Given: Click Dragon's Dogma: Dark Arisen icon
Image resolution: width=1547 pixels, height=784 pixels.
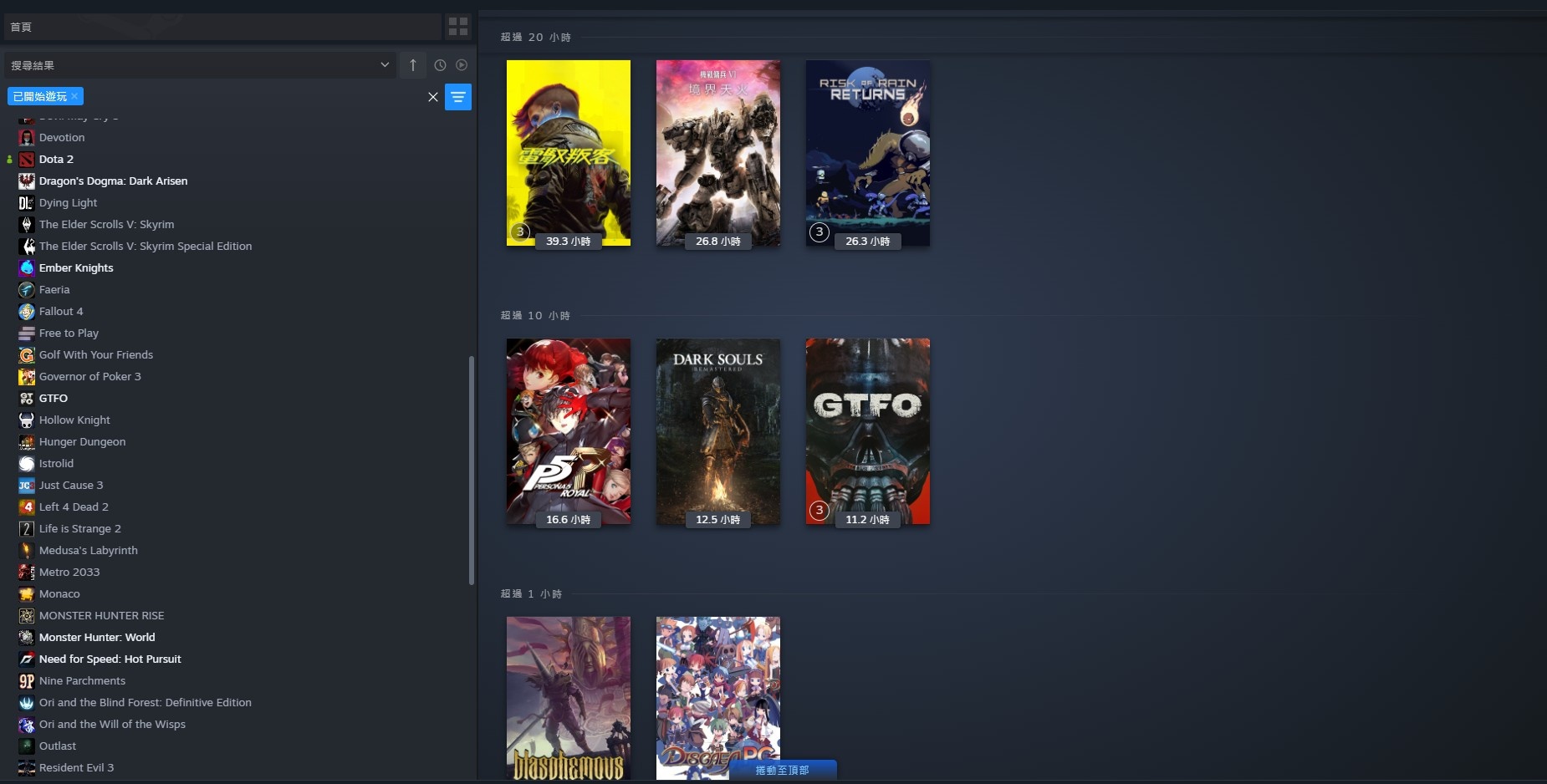Looking at the screenshot, I should coord(27,181).
